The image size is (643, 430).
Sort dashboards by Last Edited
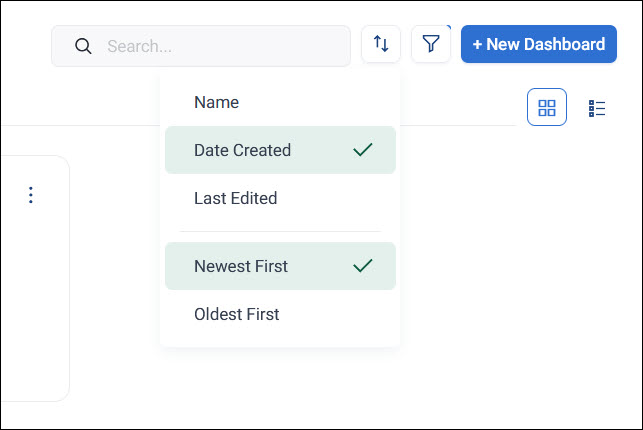(280, 198)
